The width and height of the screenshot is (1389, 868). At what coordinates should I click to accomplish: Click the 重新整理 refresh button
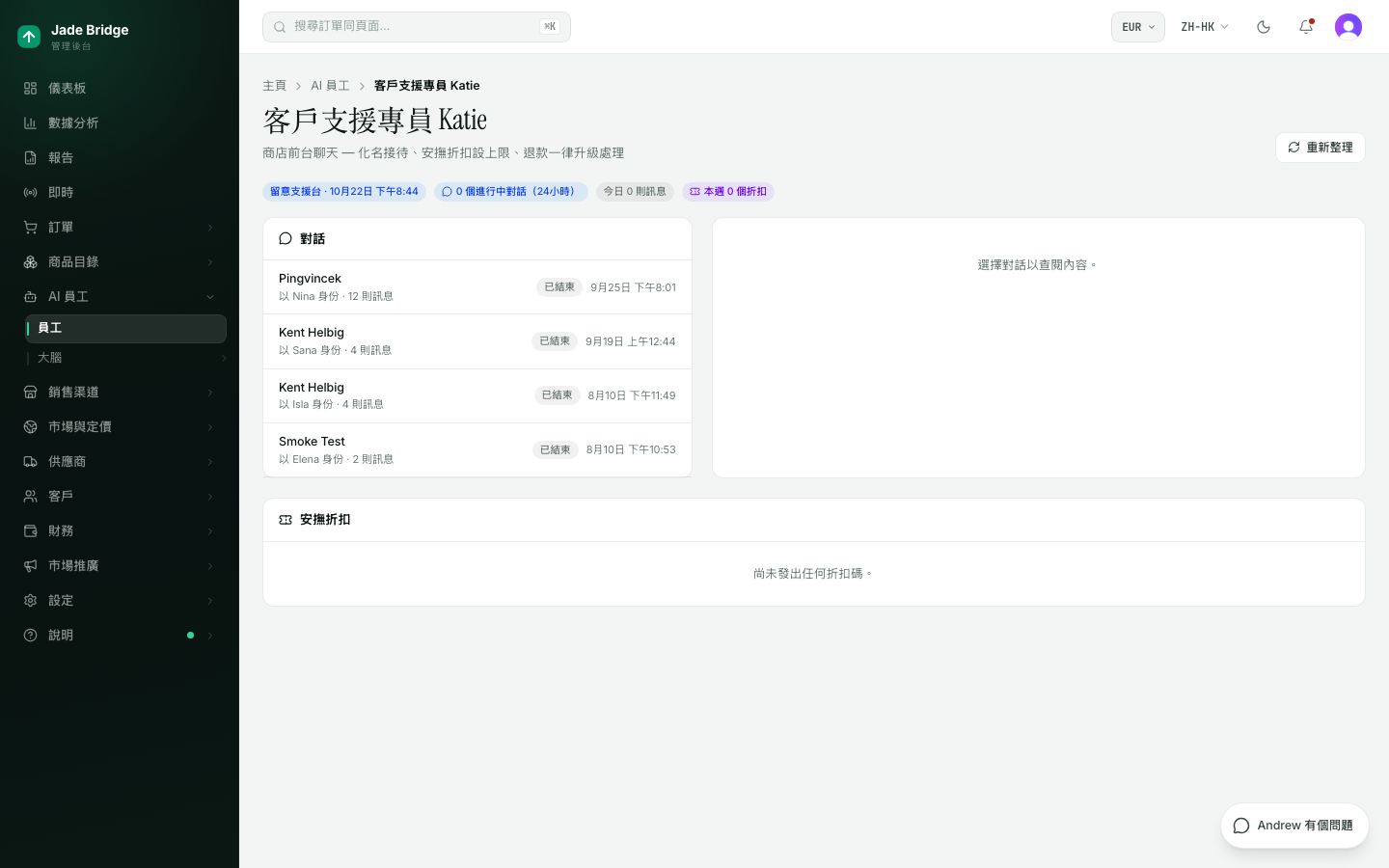click(x=1320, y=148)
